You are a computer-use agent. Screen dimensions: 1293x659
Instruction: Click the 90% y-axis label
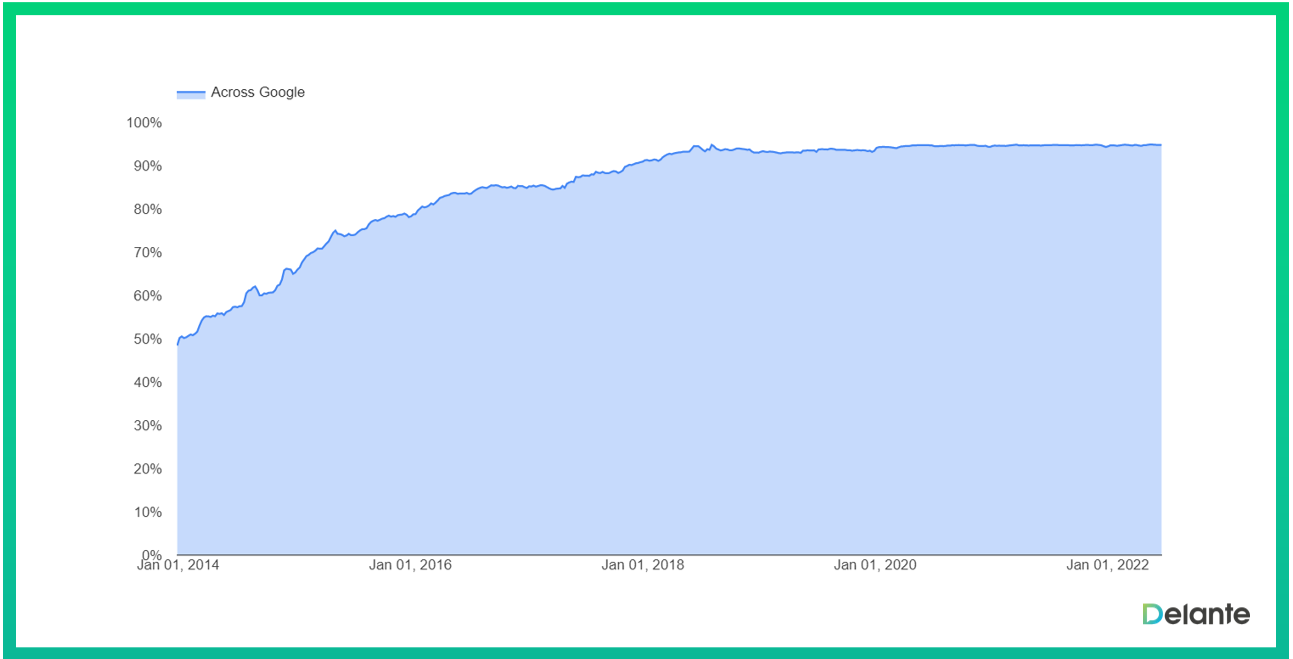(x=146, y=166)
